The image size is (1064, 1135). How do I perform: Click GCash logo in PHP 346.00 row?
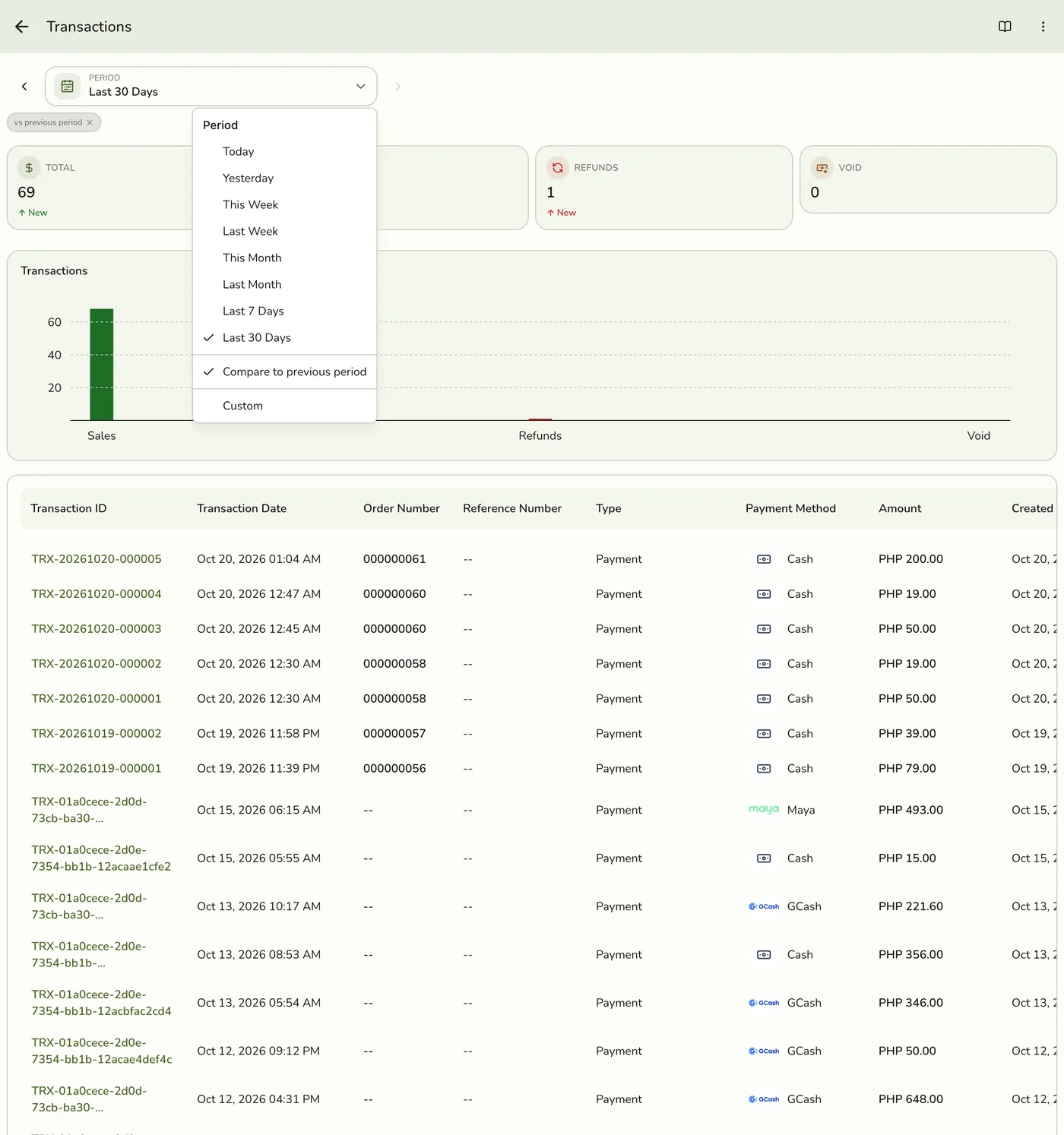click(x=764, y=1003)
